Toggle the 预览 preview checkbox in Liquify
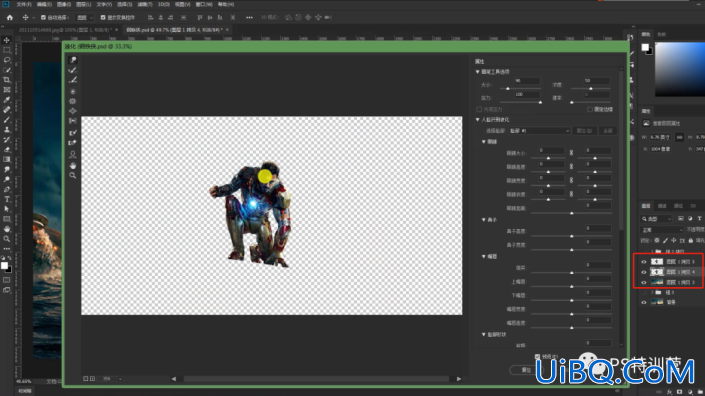This screenshot has width=705, height=396. click(537, 356)
